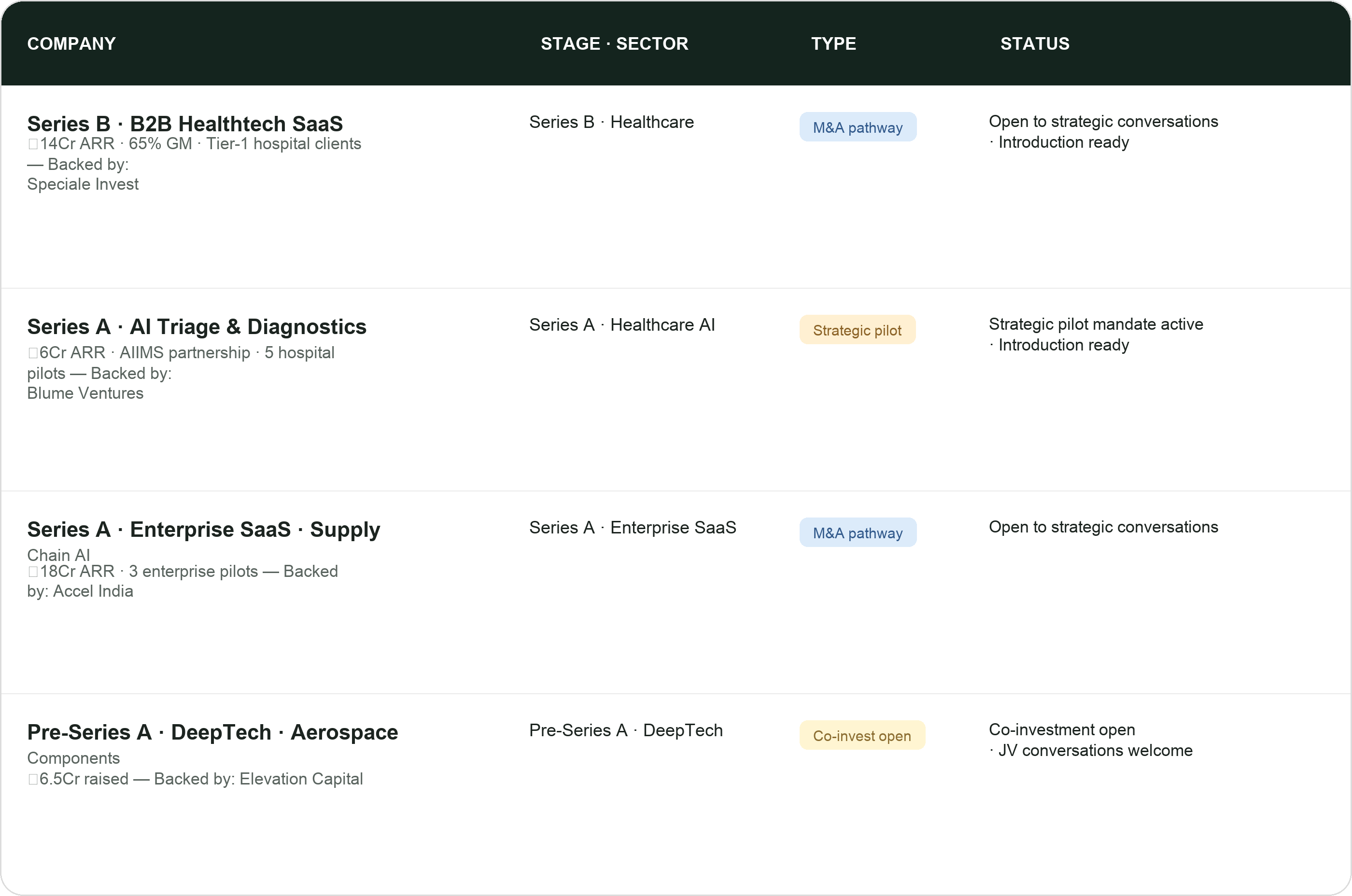
Task: Open Pre-Series A · DeepTech · Aerospace title
Action: (x=212, y=732)
